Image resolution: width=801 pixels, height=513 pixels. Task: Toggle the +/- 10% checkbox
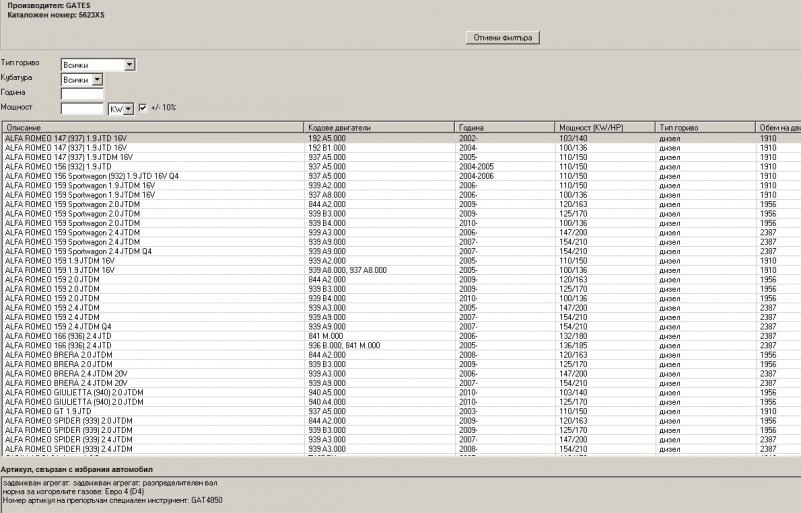[x=143, y=107]
